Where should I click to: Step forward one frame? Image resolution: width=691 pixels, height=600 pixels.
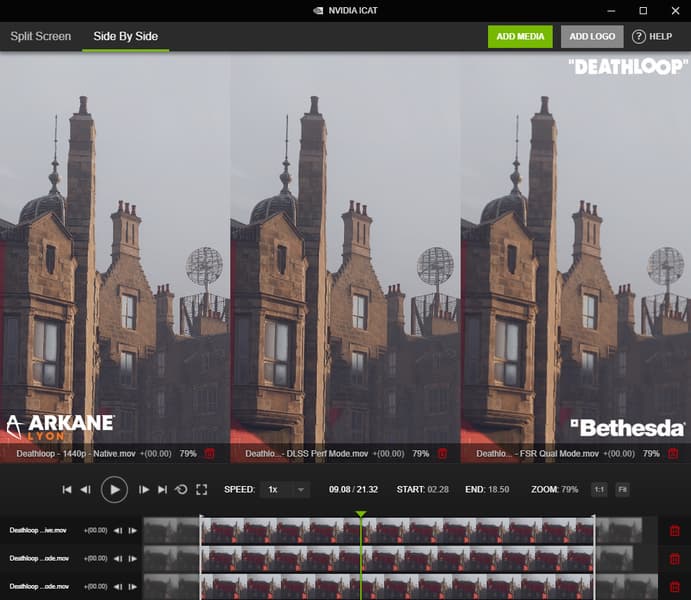[x=144, y=489]
